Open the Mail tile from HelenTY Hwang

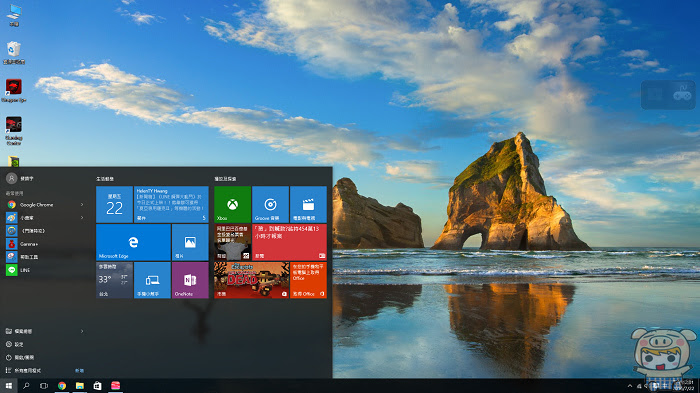pyautogui.click(x=171, y=205)
